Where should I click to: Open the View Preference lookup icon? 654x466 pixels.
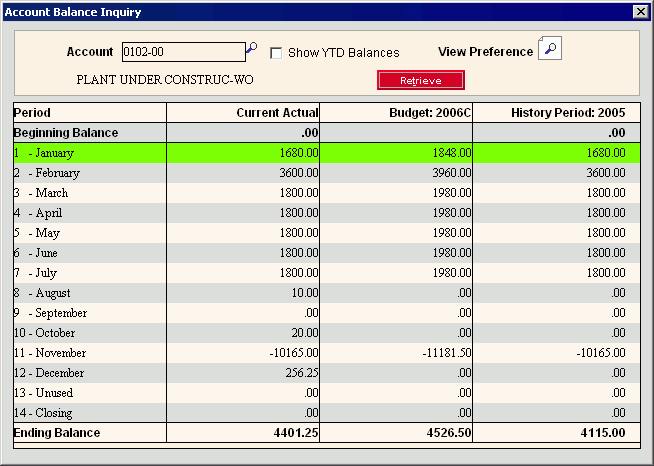[x=550, y=49]
